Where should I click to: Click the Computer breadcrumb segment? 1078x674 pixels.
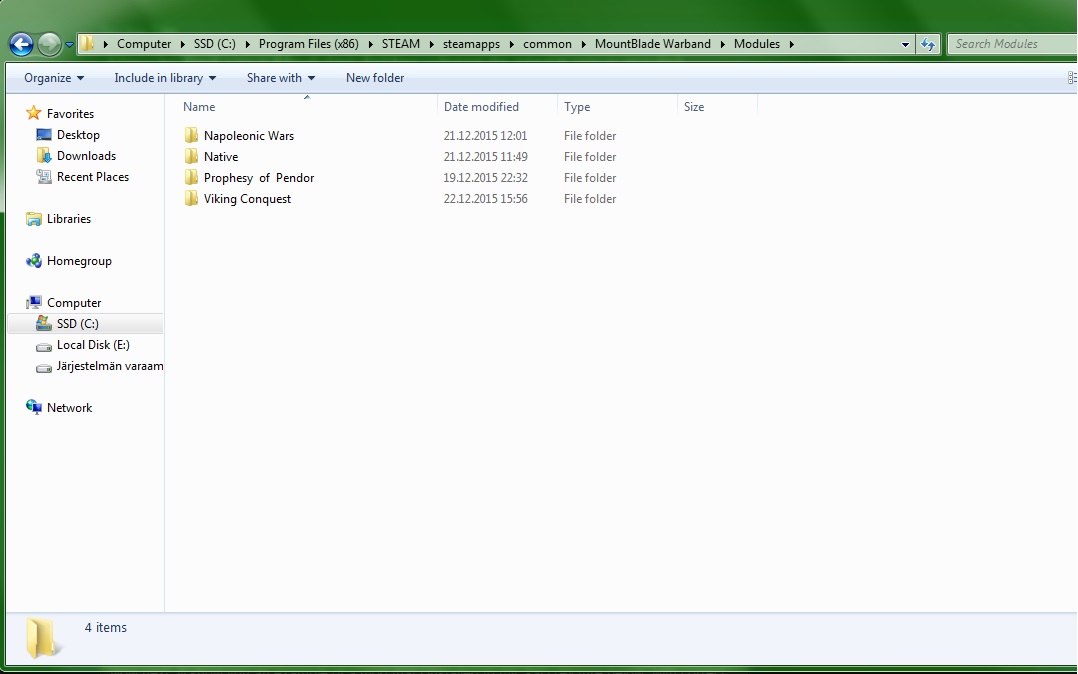144,44
